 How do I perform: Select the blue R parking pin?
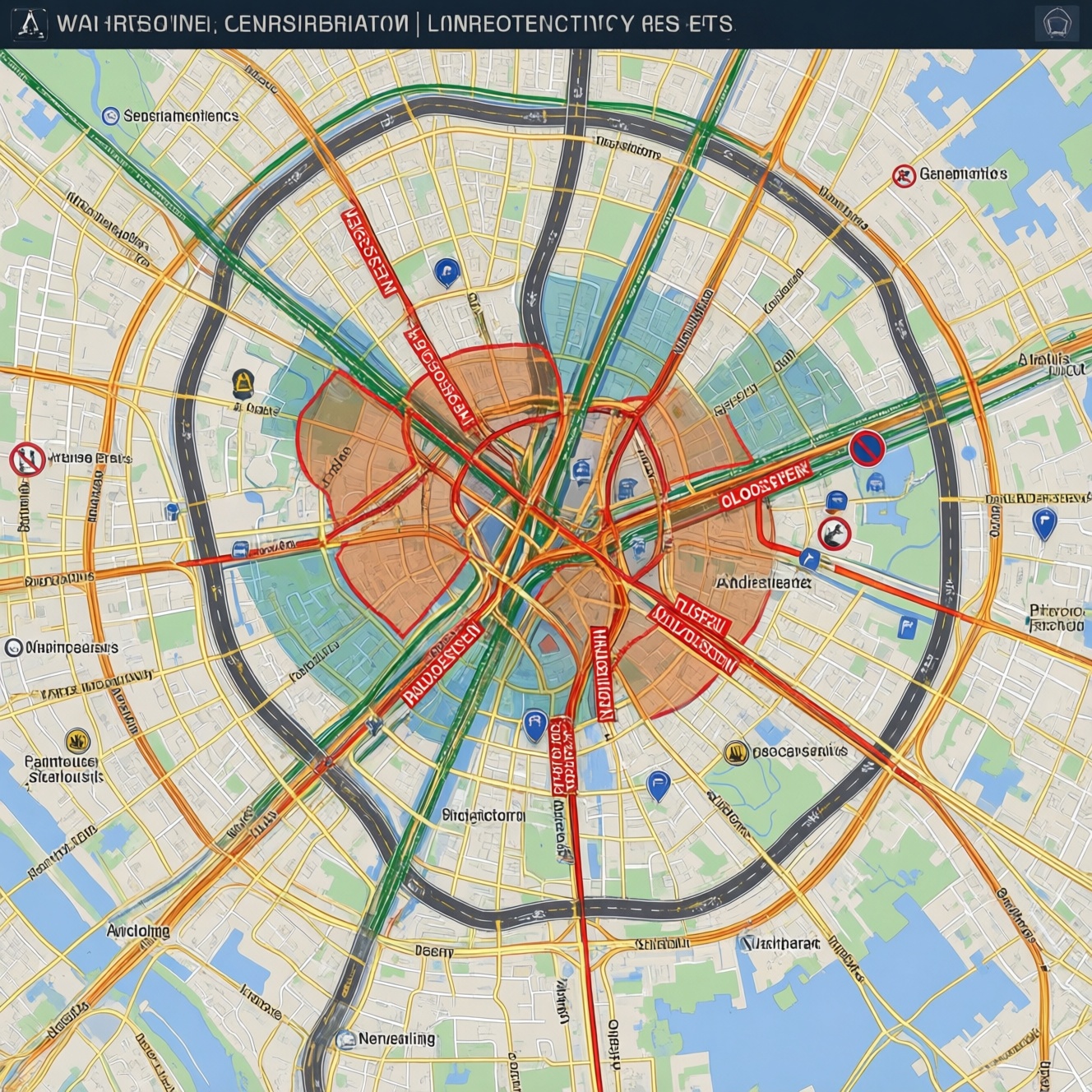tap(534, 724)
